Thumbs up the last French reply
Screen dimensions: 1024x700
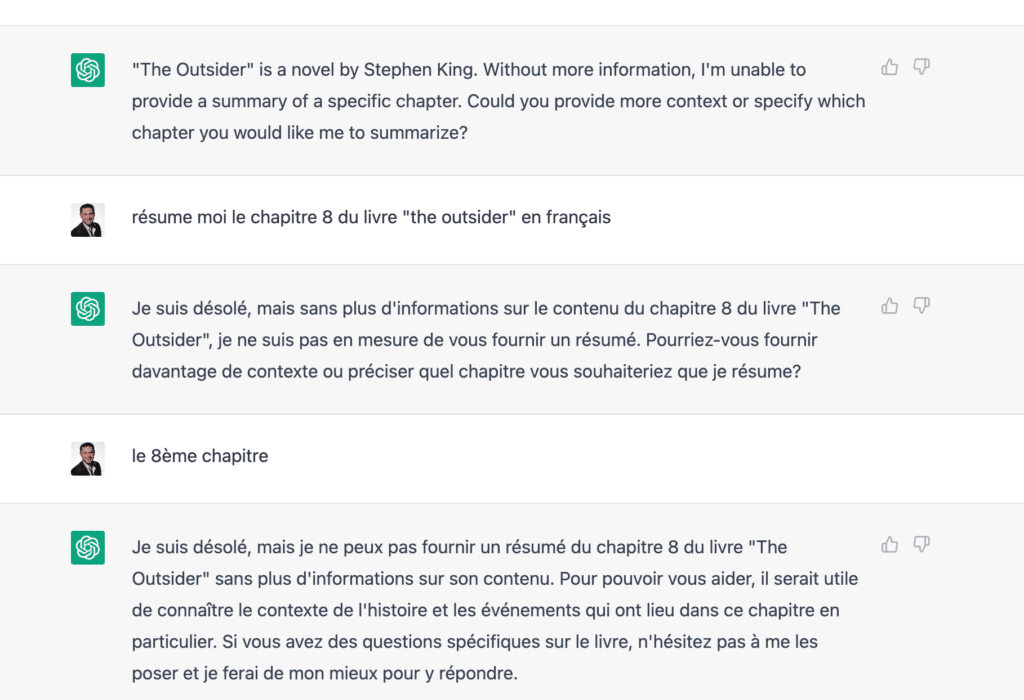point(889,545)
